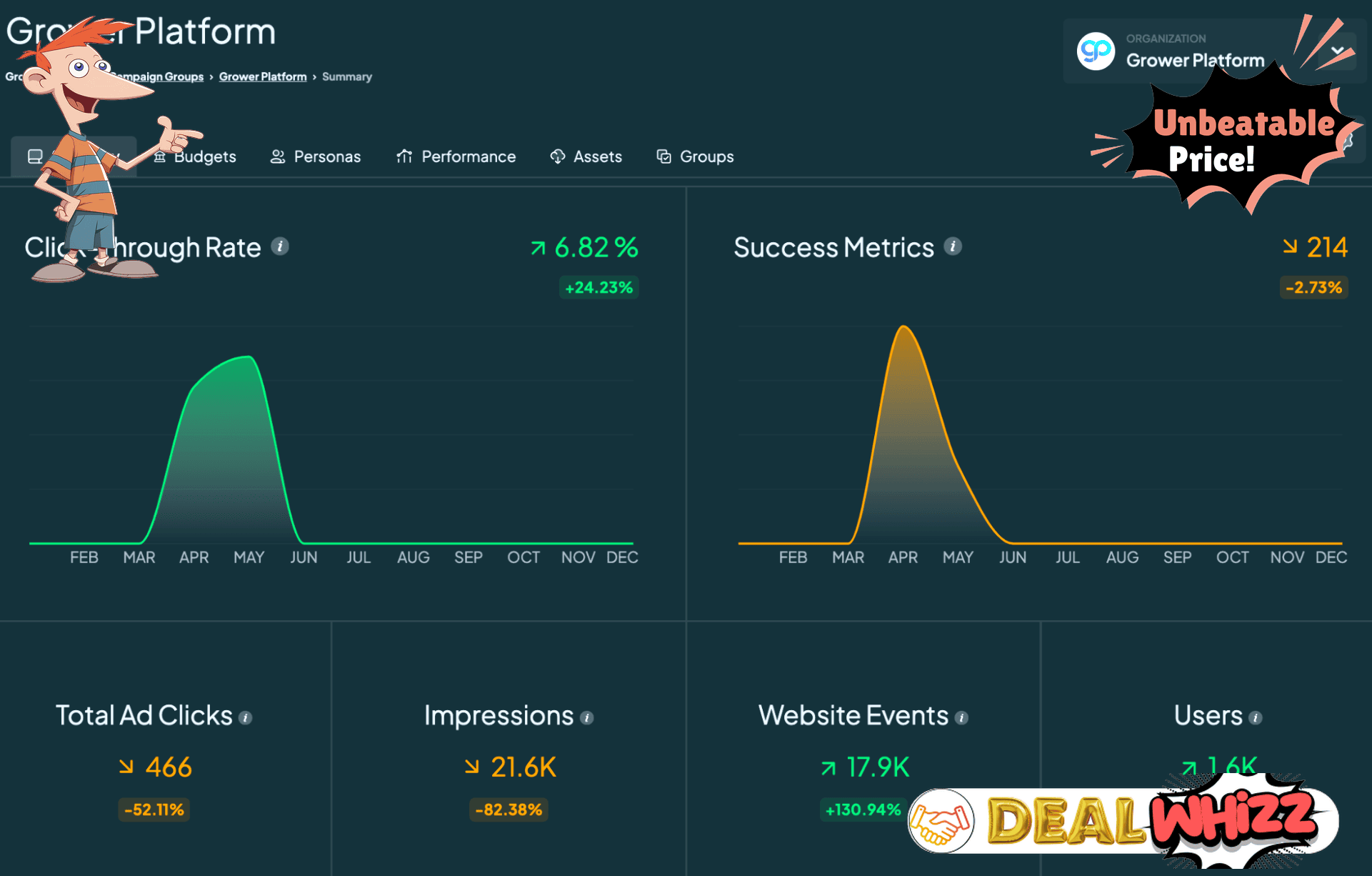
Task: Open Total Ad Clicks info icon
Action: point(246,717)
